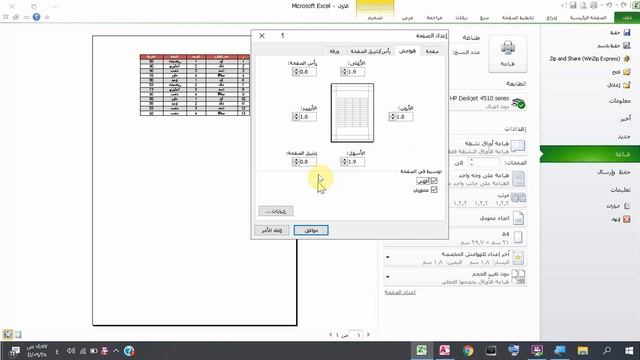Expand the No Scaling setting dropdown arrow
640x360 pixels.
(x=388, y=277)
